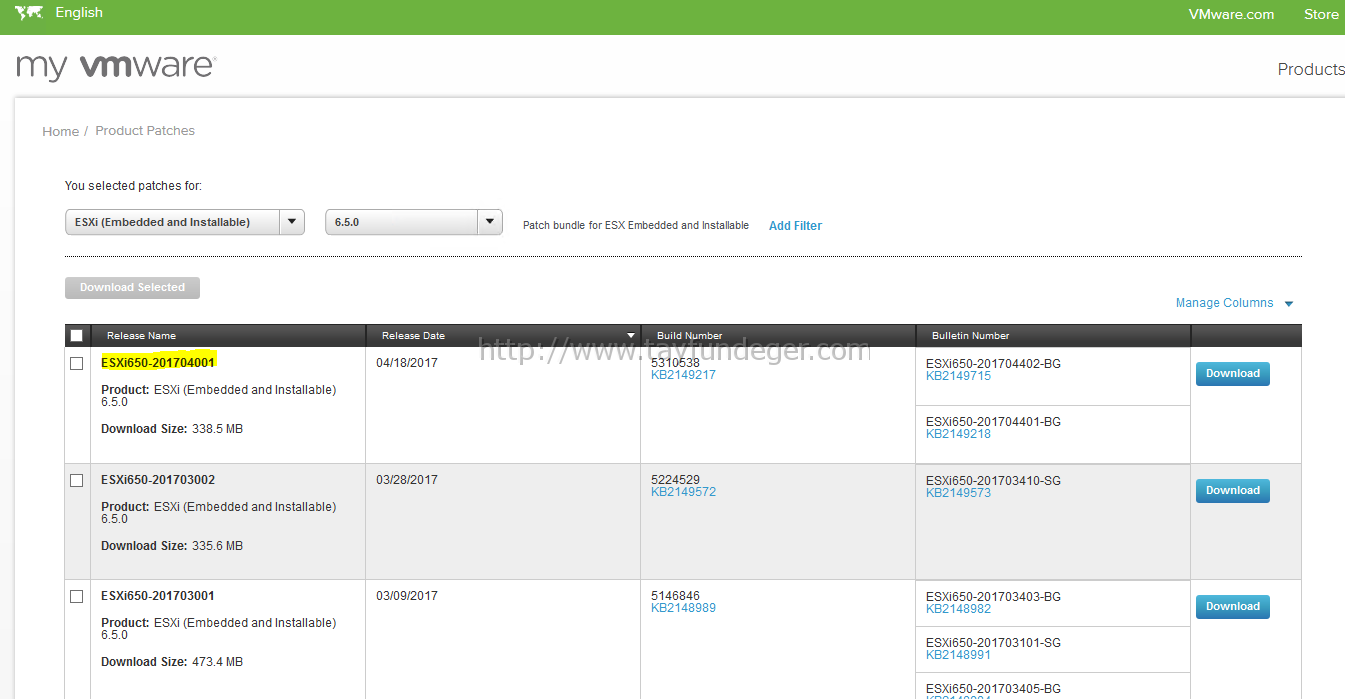Click the 03/09/2017 release date

pyautogui.click(x=407, y=596)
